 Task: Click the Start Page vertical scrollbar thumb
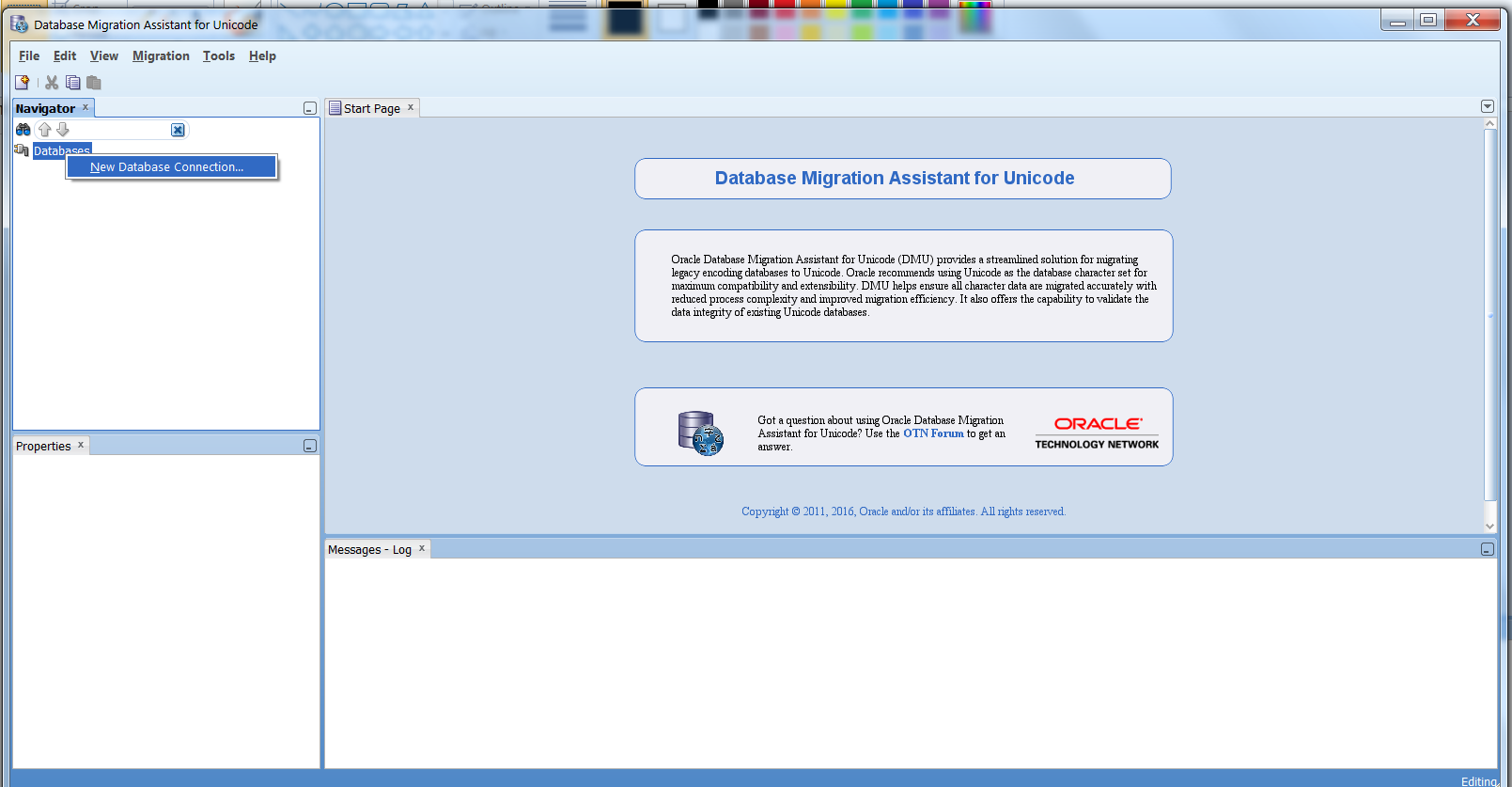click(1489, 316)
